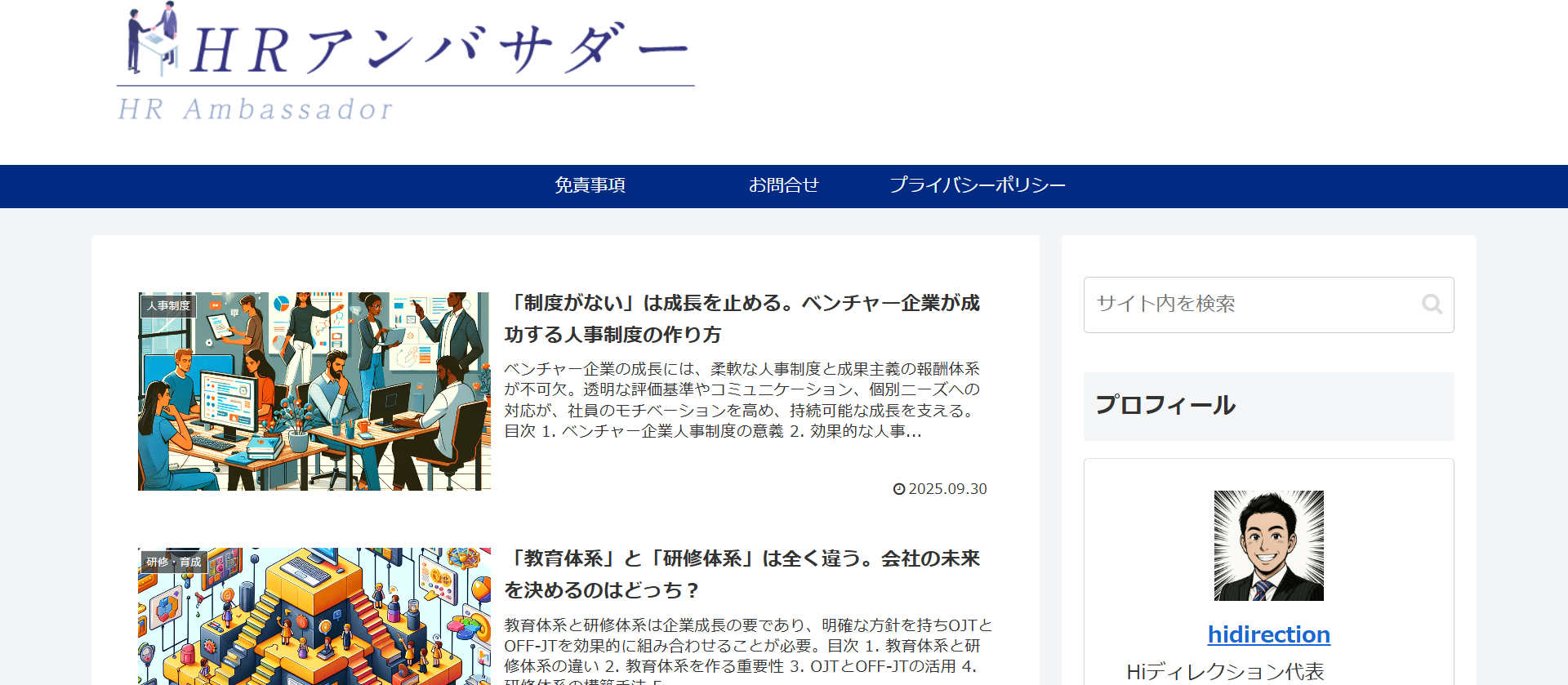Click the search magnifier icon

[x=1432, y=305]
